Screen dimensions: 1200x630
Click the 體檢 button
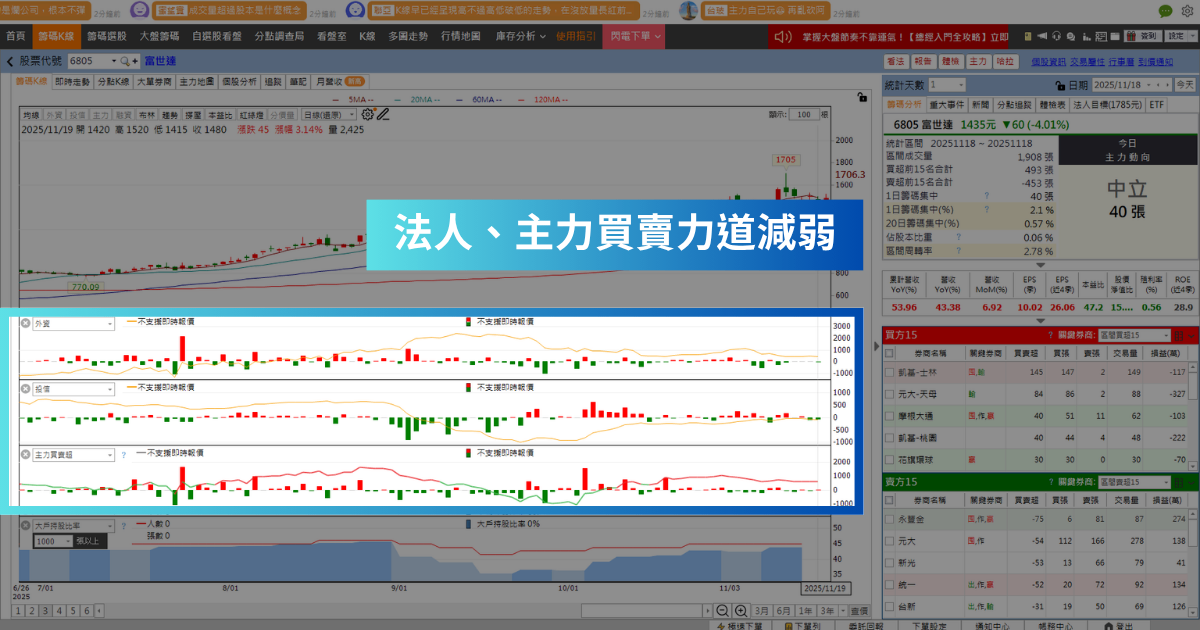click(x=950, y=61)
